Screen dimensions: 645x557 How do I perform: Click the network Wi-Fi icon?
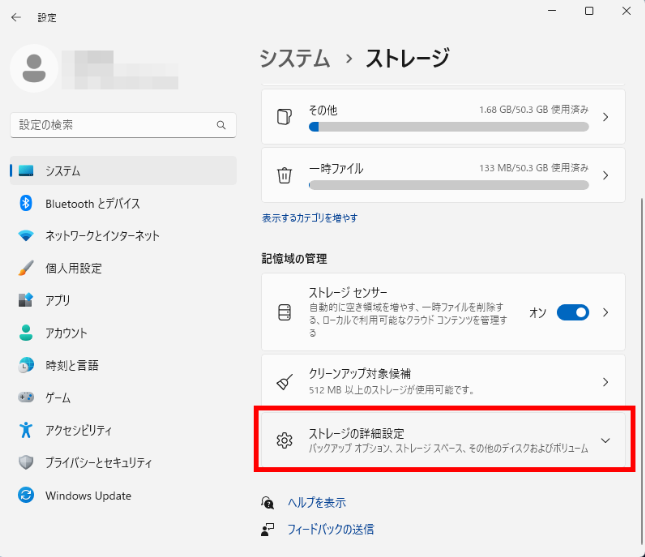pyautogui.click(x=26, y=236)
